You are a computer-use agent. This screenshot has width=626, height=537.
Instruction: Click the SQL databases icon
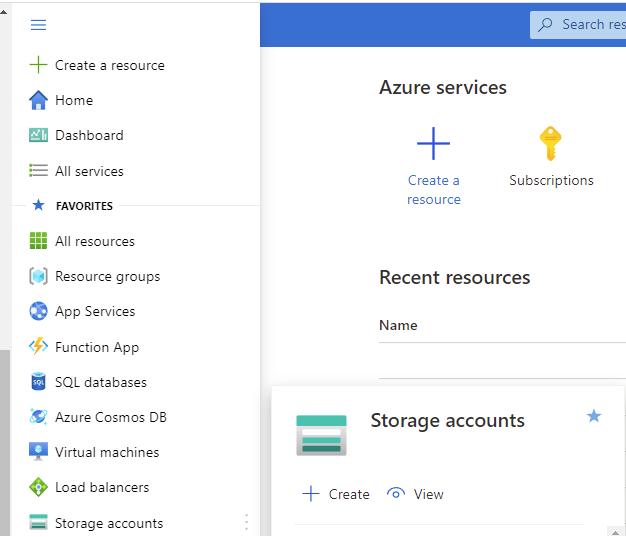(38, 382)
